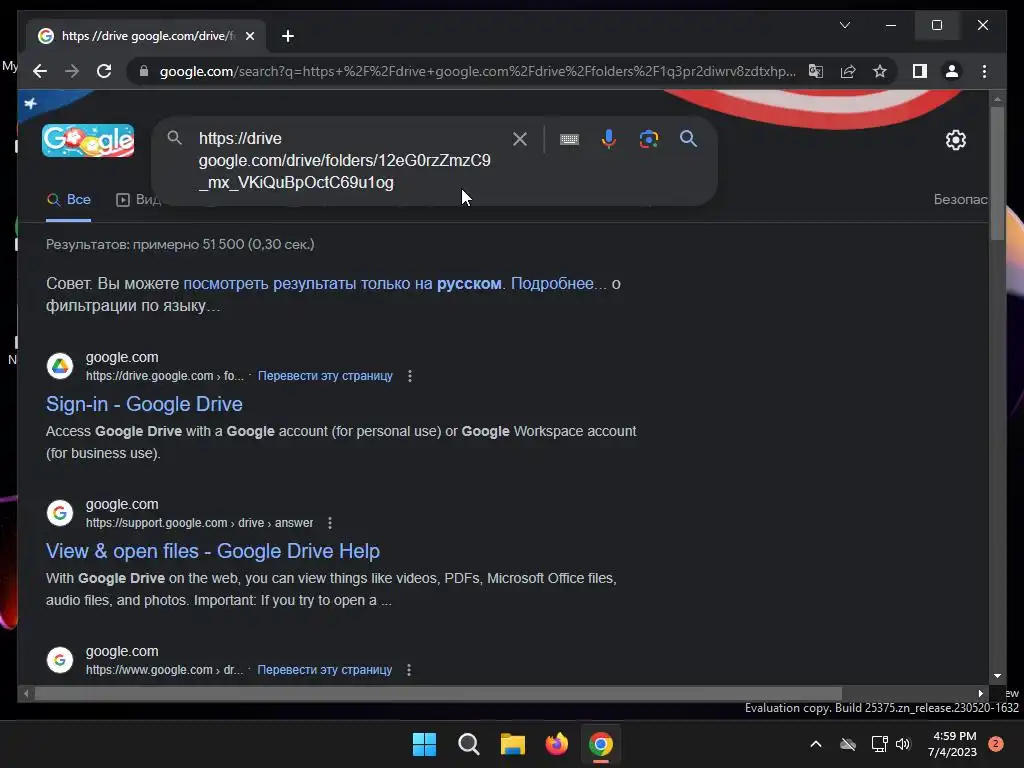Image resolution: width=1024 pixels, height=768 pixels.
Task: Click the horizontal scrollbar thumb
Action: 438,694
